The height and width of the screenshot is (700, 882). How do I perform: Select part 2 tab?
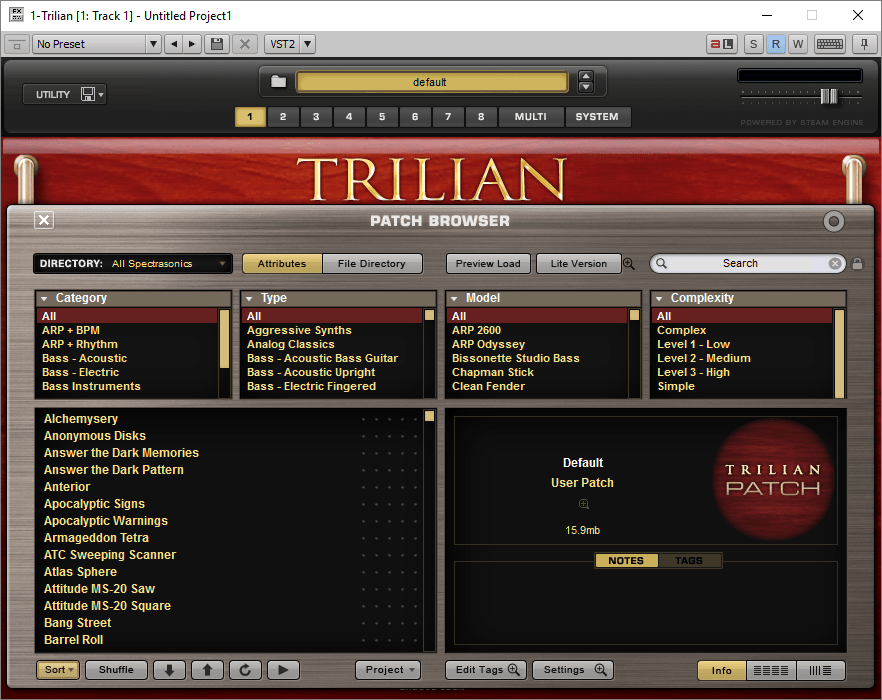[283, 116]
